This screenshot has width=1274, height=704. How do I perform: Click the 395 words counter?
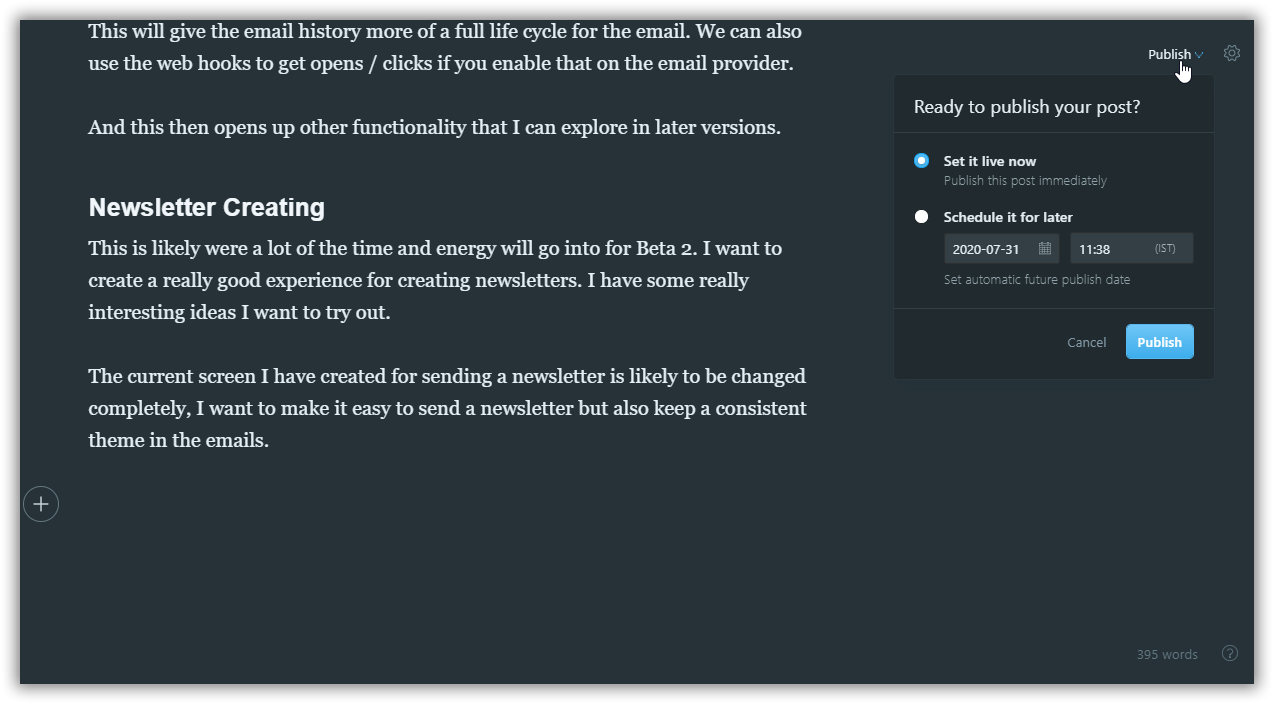[x=1167, y=654]
